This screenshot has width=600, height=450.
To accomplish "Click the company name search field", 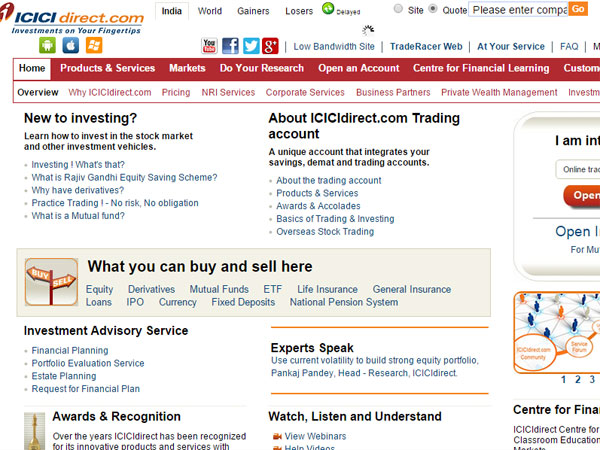I will [518, 10].
